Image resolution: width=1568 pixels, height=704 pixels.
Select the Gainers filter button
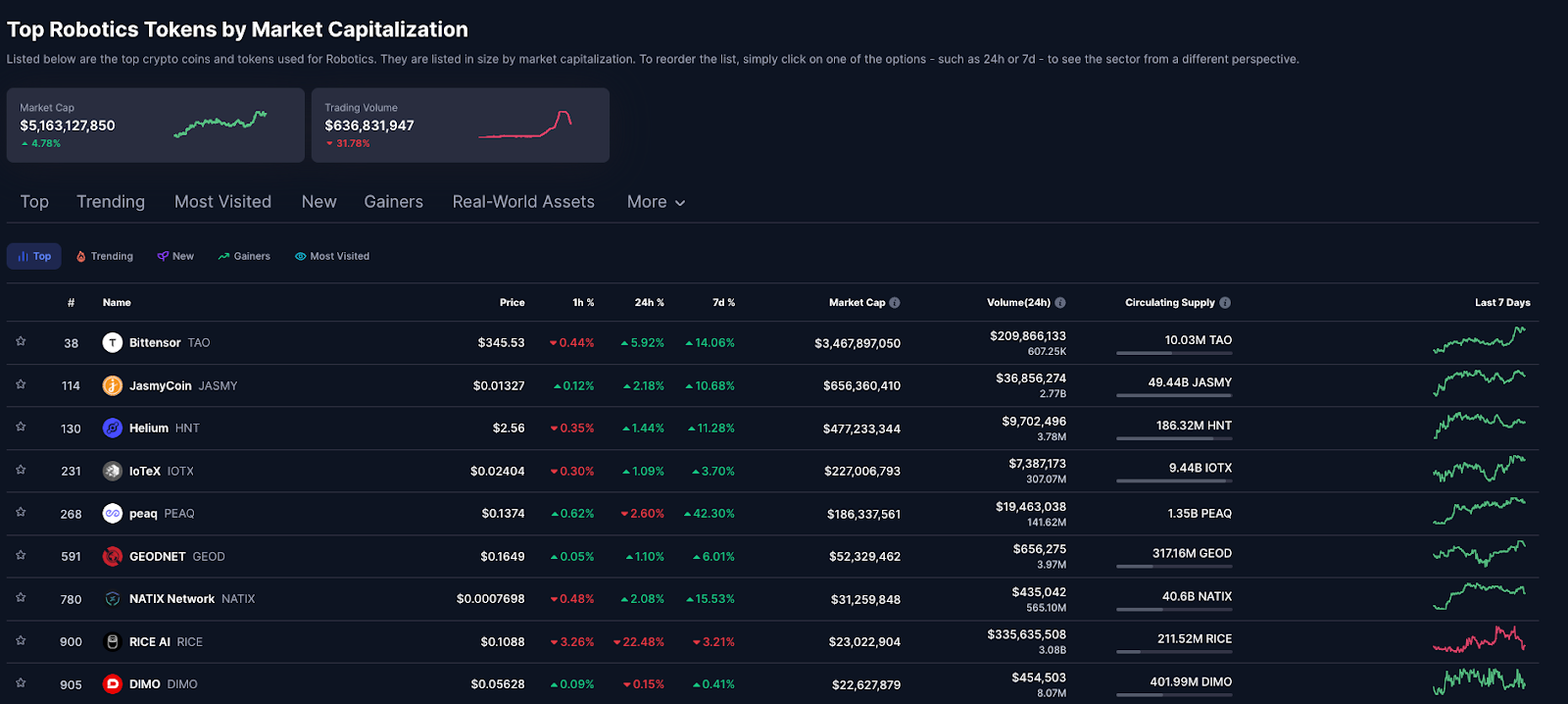click(x=244, y=256)
